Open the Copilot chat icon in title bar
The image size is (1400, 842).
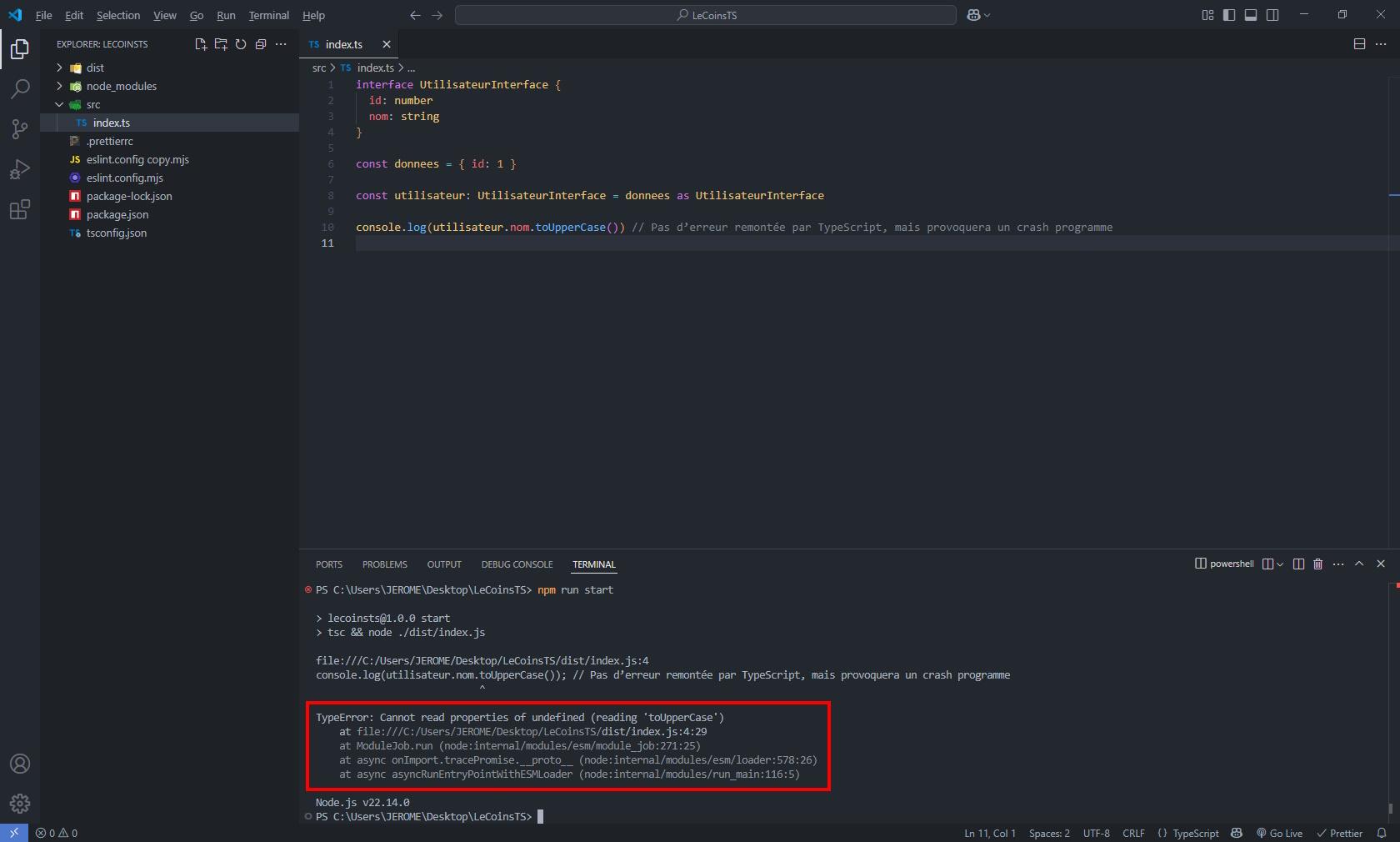(x=973, y=15)
